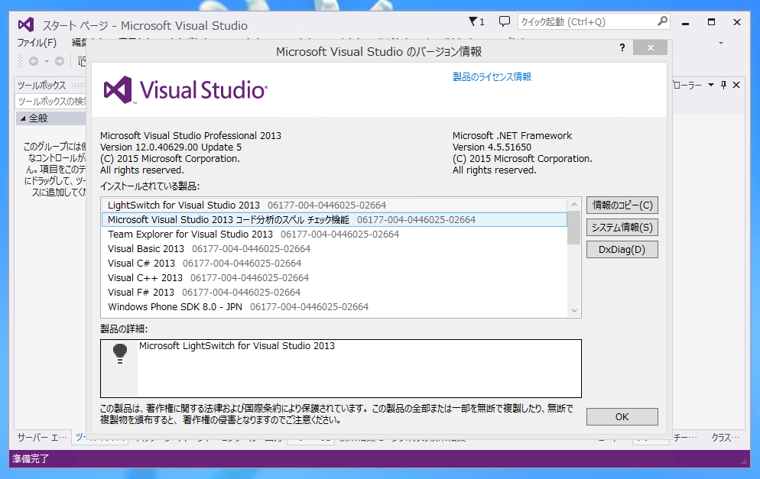Image resolution: width=760 pixels, height=479 pixels.
Task: Click the navigate backward toolbar arrow
Action: 33,61
